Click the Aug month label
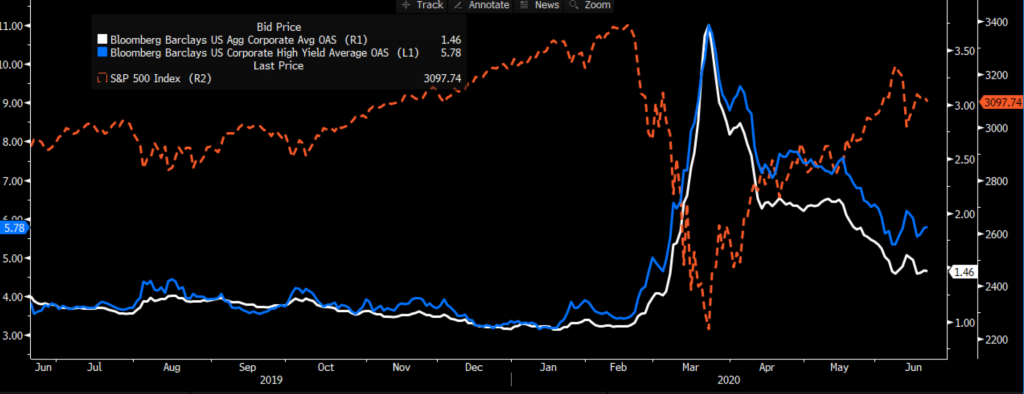Screen dimensions: 1024x394 coord(171,367)
